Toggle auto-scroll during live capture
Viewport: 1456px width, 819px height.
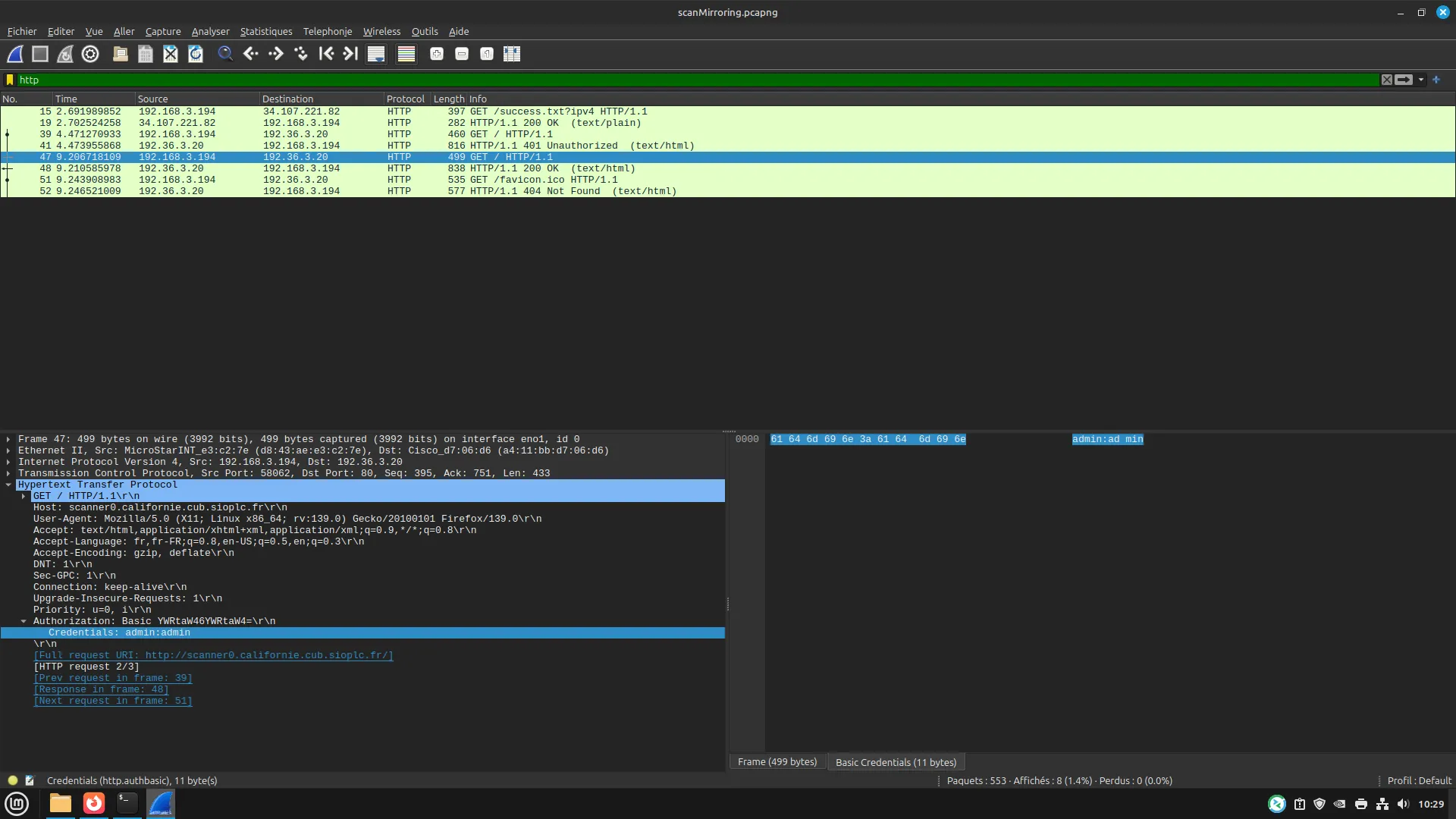click(376, 54)
